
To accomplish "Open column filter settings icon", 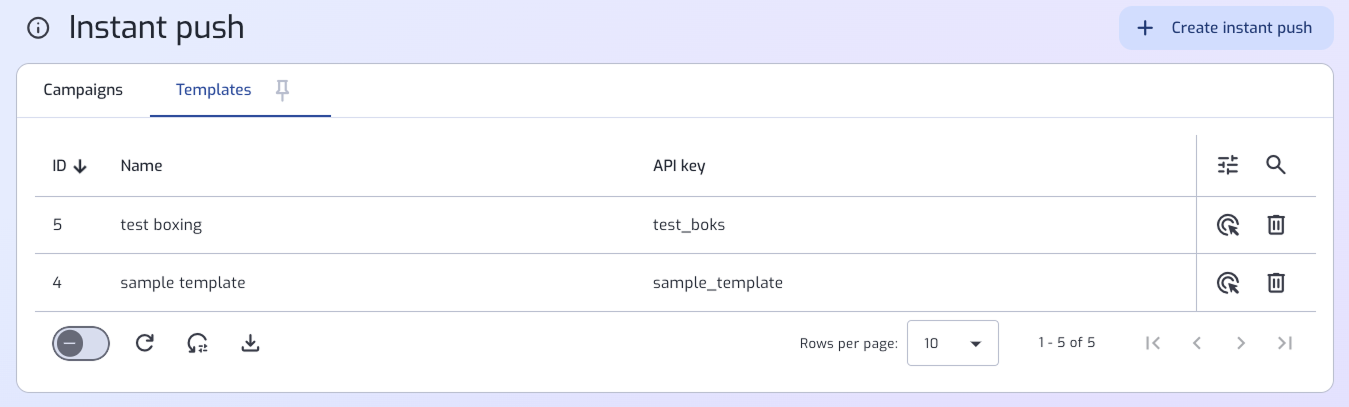I will (1228, 165).
